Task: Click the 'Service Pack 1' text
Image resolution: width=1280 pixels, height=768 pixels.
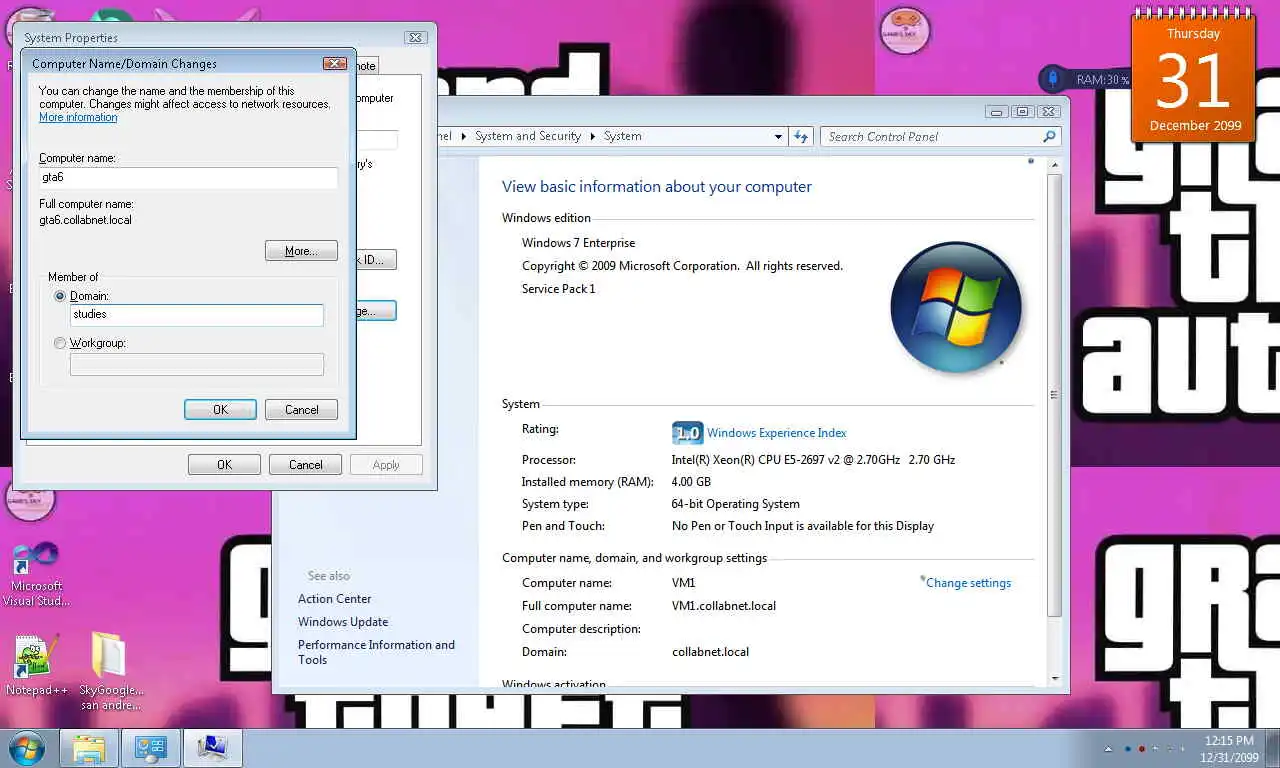Action: pyautogui.click(x=558, y=289)
